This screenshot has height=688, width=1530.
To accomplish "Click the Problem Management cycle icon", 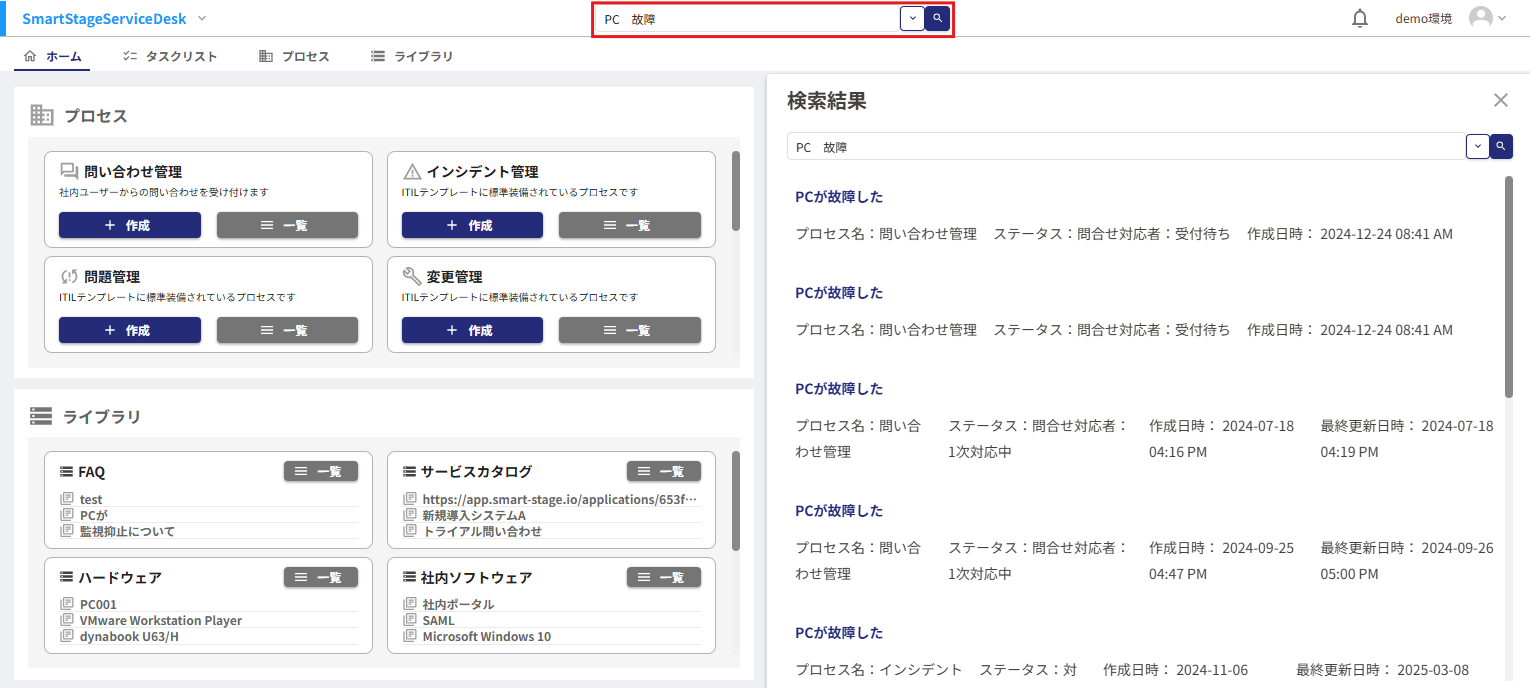I will point(69,277).
